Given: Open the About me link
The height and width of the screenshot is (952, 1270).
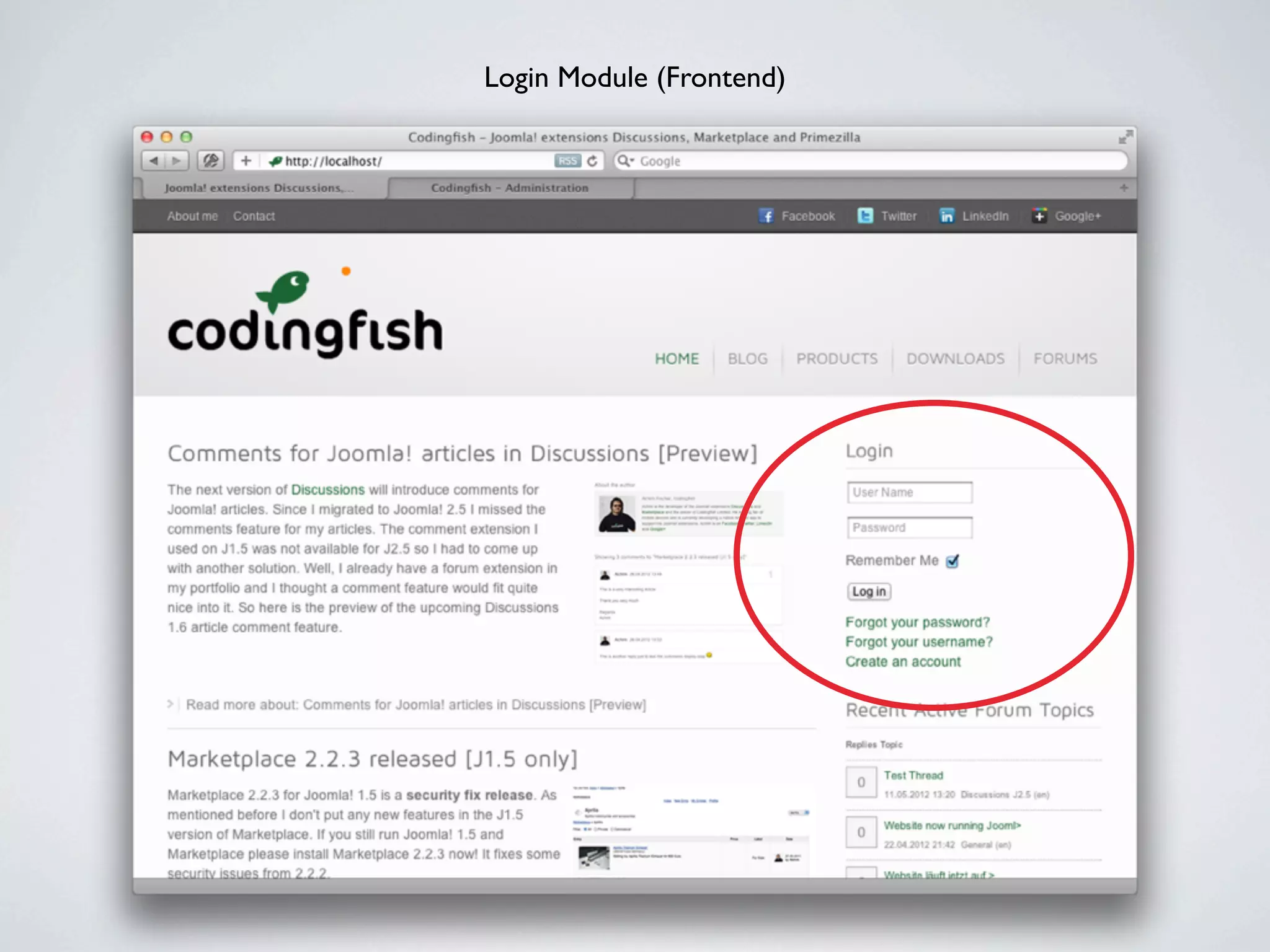Looking at the screenshot, I should [x=192, y=216].
